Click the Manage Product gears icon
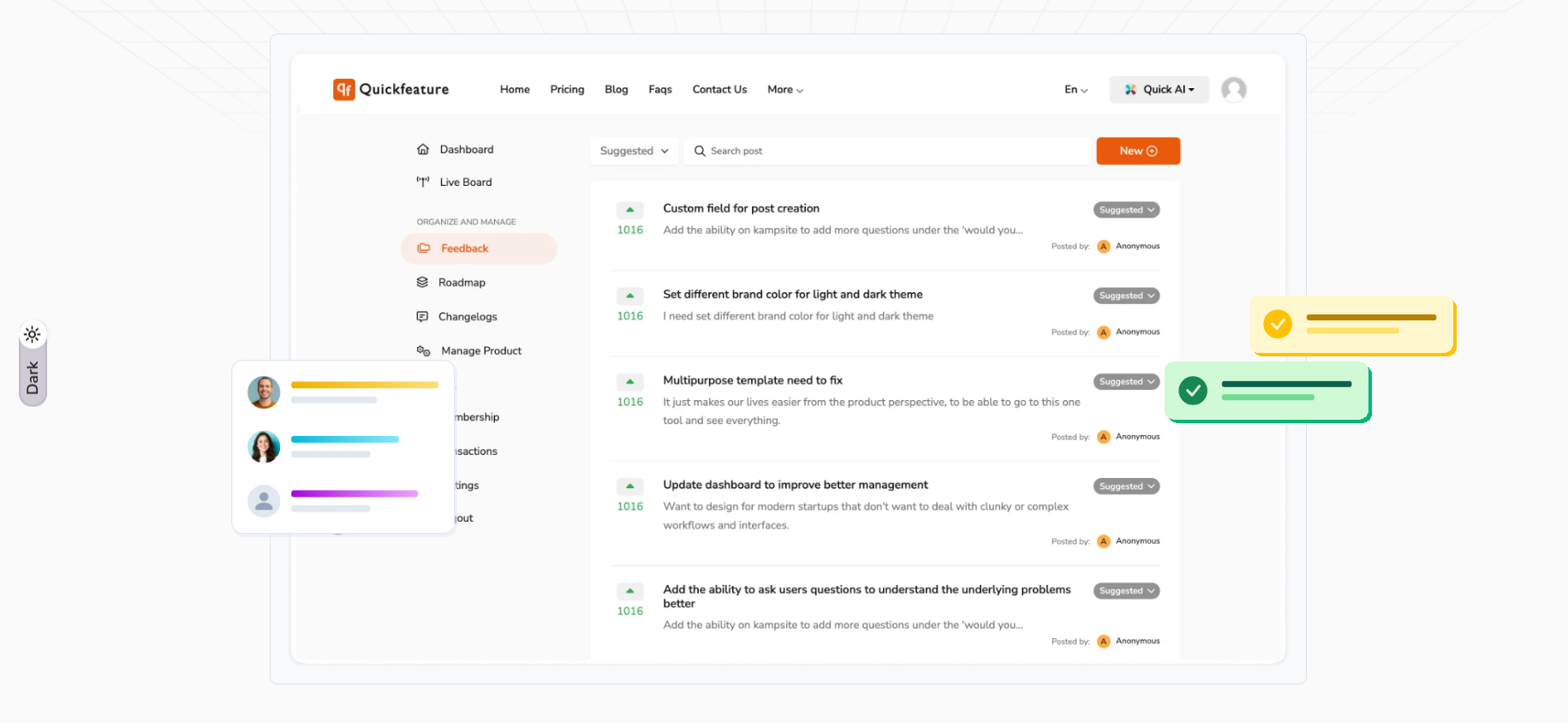This screenshot has height=723, width=1568. (423, 350)
